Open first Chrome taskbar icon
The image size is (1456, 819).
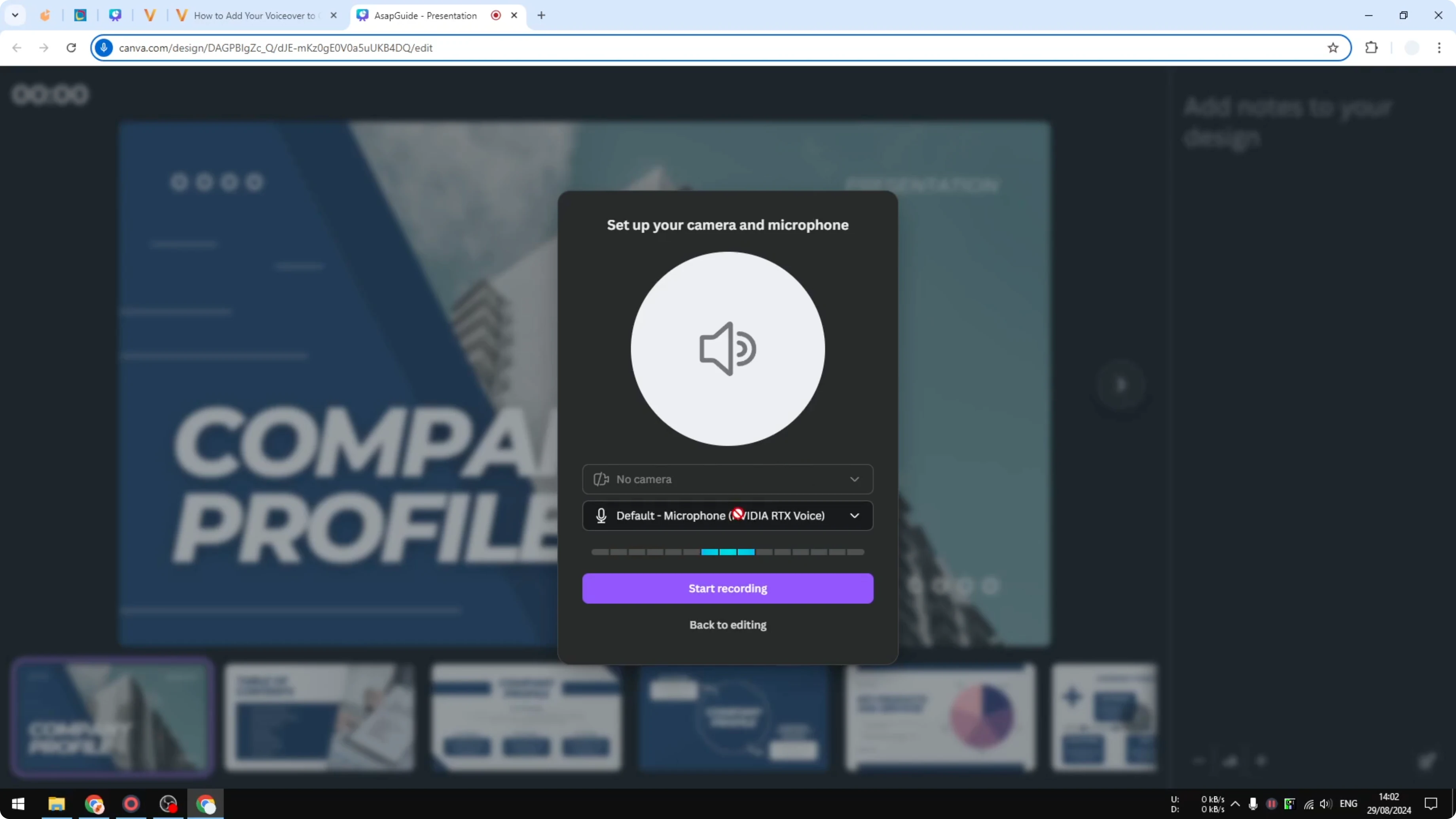pyautogui.click(x=94, y=804)
